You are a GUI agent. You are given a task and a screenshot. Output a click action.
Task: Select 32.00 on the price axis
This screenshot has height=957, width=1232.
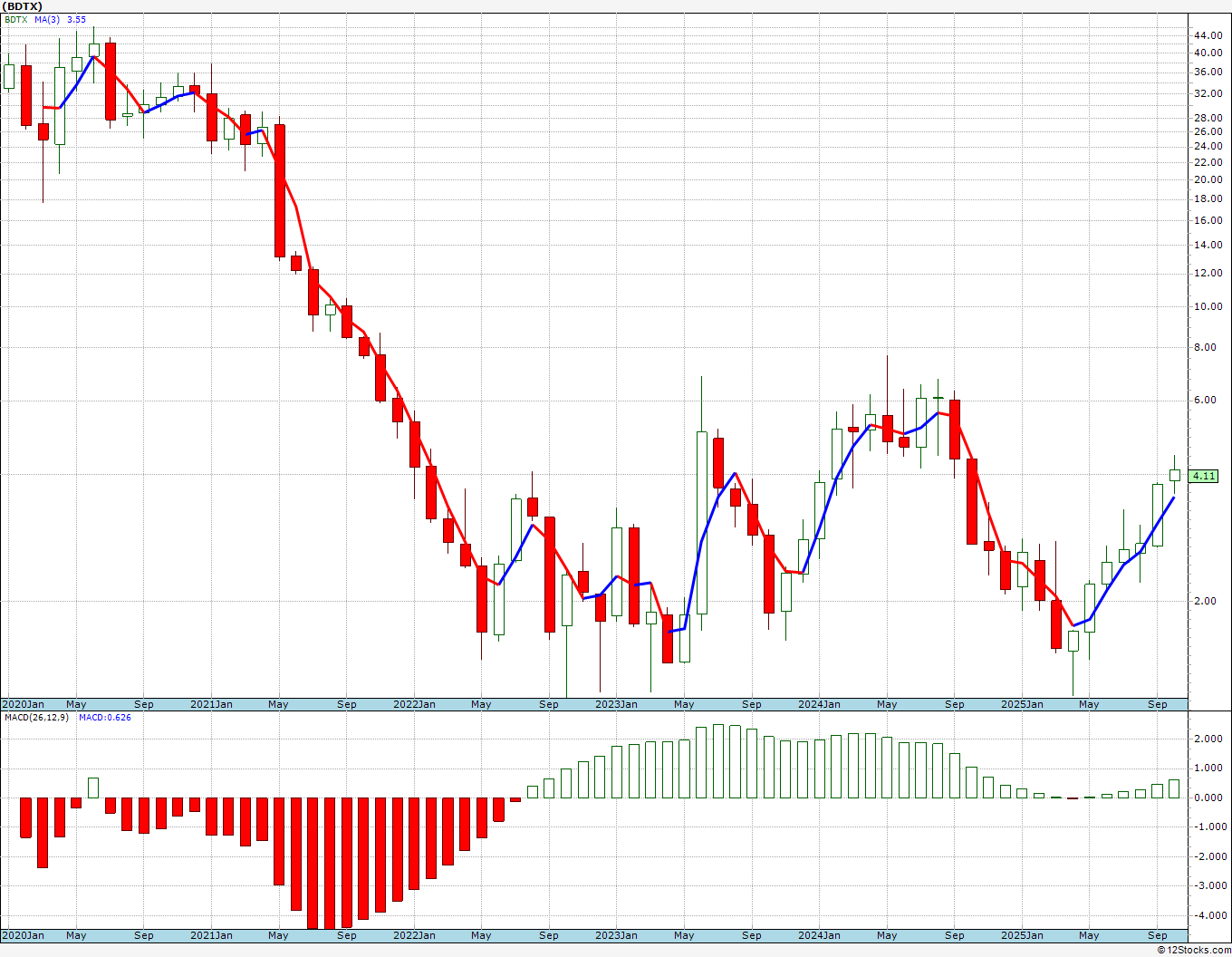coord(1208,93)
